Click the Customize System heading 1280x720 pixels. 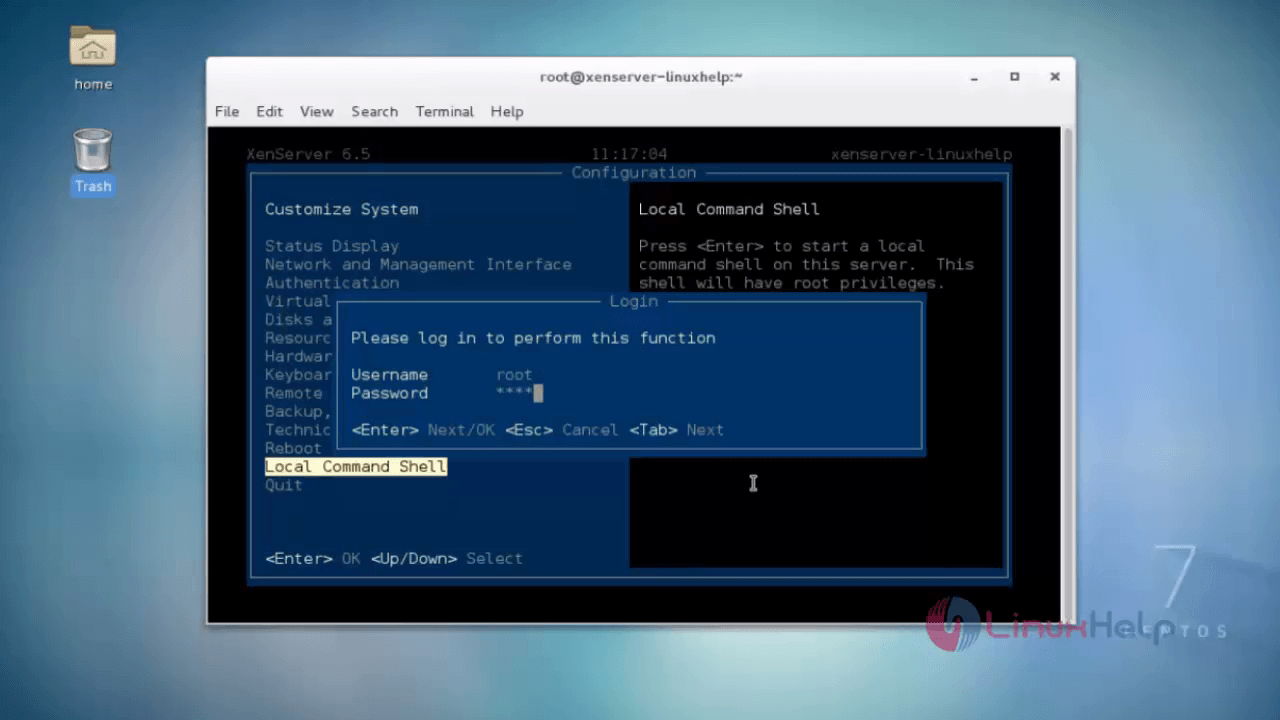pyautogui.click(x=342, y=209)
